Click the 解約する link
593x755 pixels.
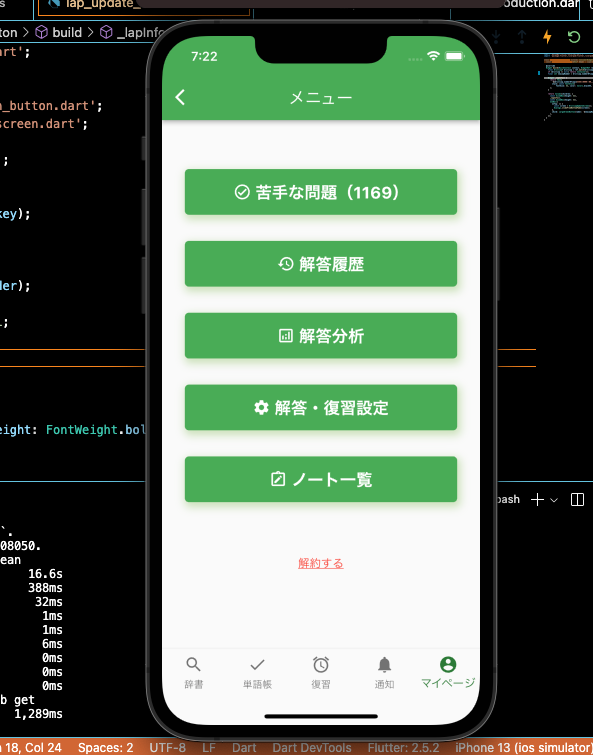321,563
